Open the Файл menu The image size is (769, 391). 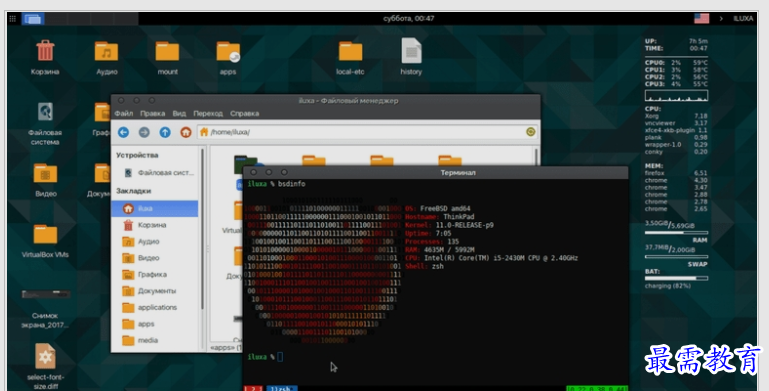click(x=124, y=113)
